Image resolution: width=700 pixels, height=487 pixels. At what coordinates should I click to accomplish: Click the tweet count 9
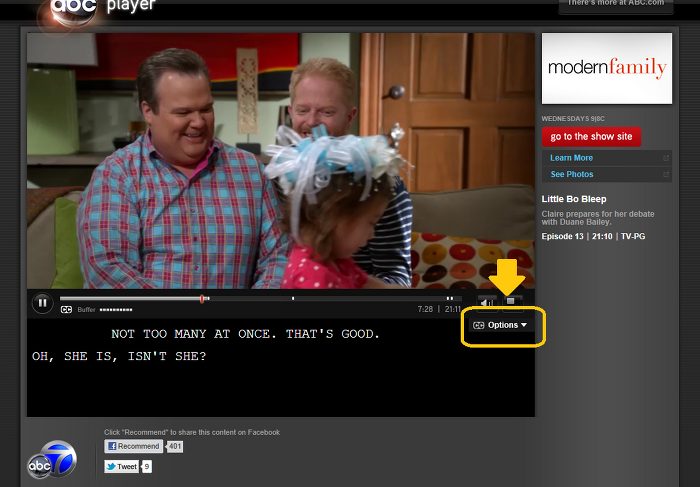(x=147, y=467)
